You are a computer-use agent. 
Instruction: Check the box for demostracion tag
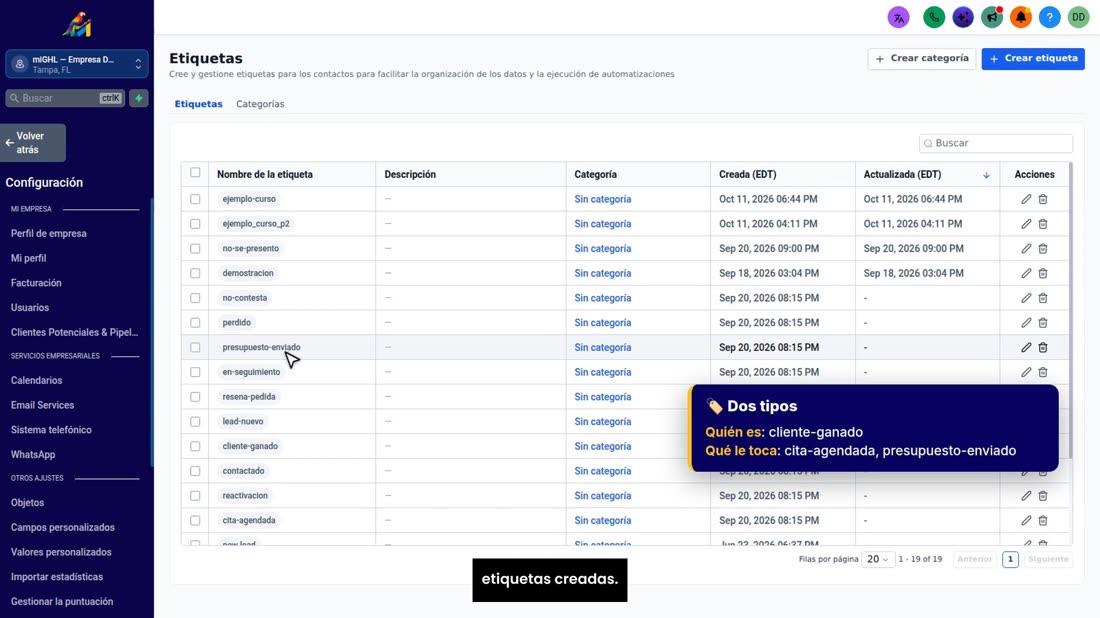(195, 273)
